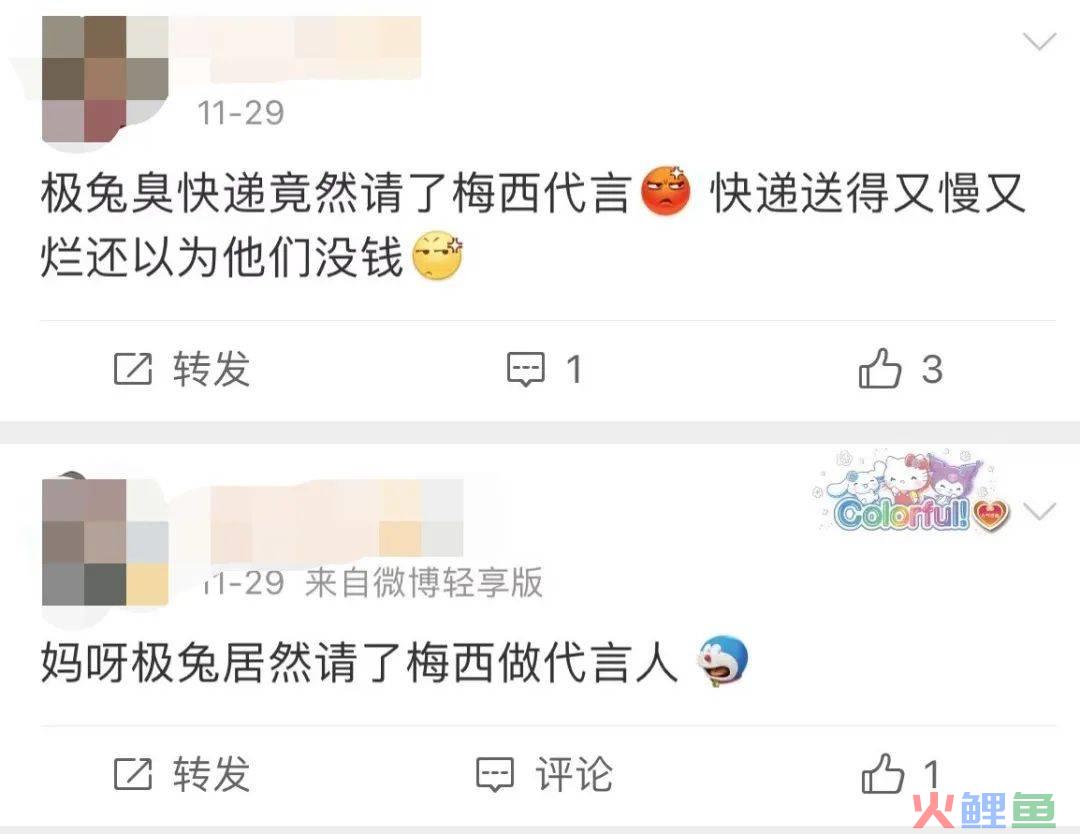The image size is (1080, 834).
Task: Like the first post with thumbs-up icon
Action: pyautogui.click(x=880, y=368)
